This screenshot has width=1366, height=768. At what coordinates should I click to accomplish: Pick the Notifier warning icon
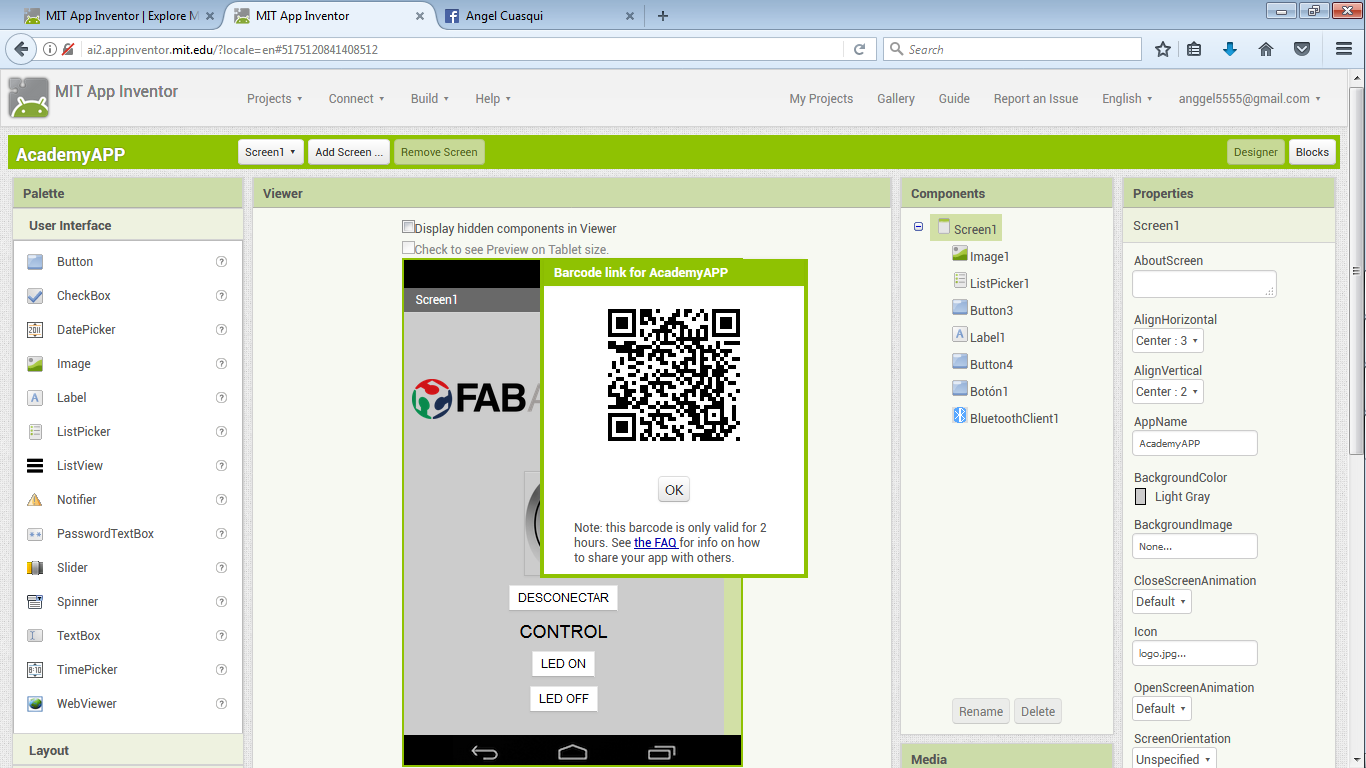tap(35, 500)
